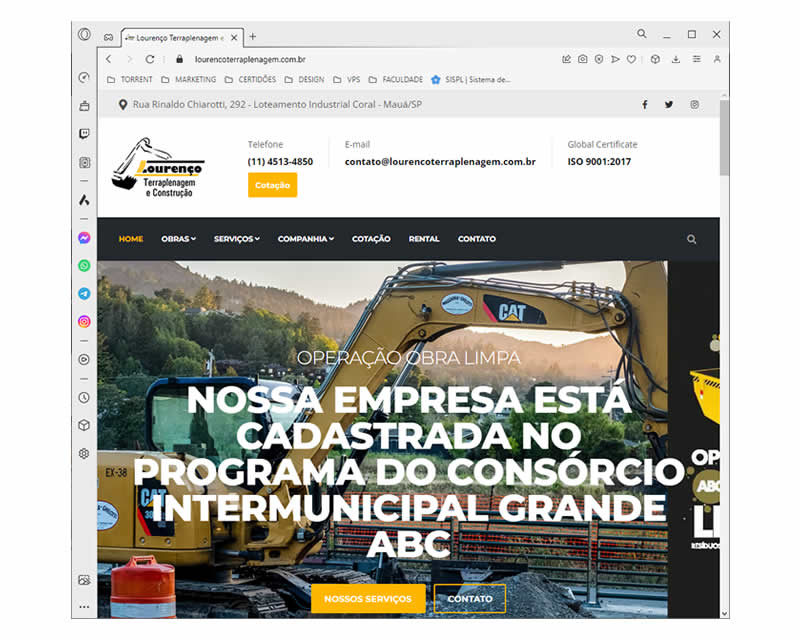Open the CONTATO navigation menu item
Screen dimensions: 800x640
pos(476,239)
